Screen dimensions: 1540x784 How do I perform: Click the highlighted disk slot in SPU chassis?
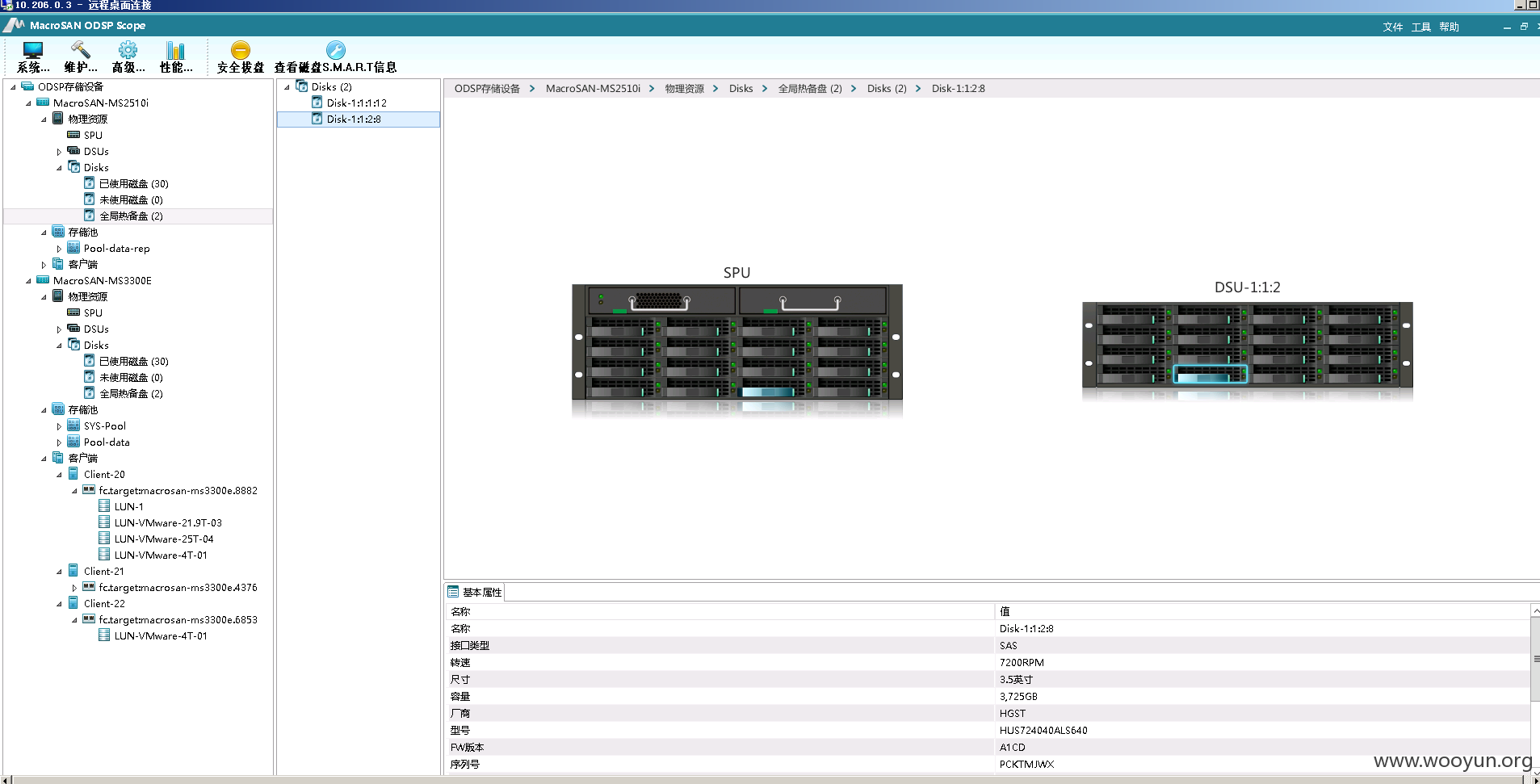[768, 392]
